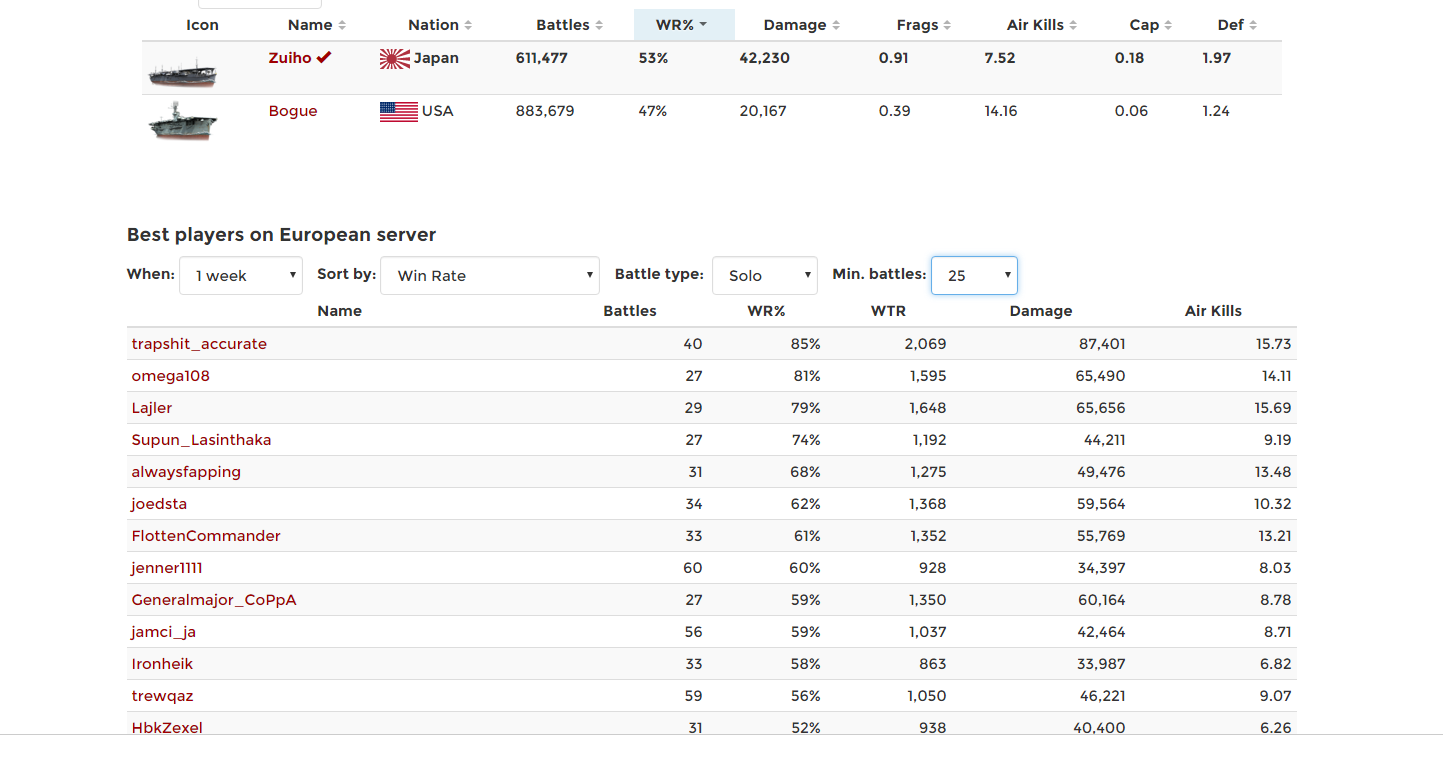
Task: Open the Min. battles 25 dropdown
Action: (x=974, y=275)
